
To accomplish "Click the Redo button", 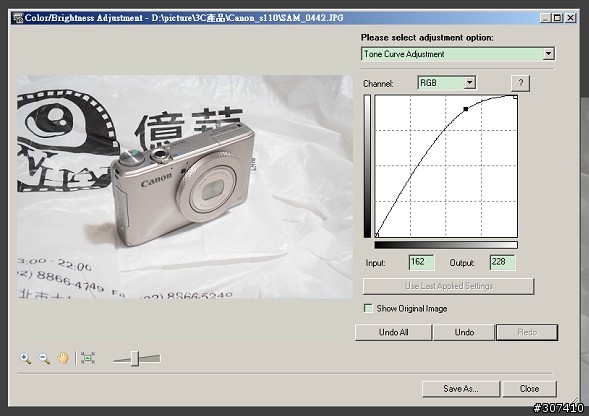I will pos(527,332).
